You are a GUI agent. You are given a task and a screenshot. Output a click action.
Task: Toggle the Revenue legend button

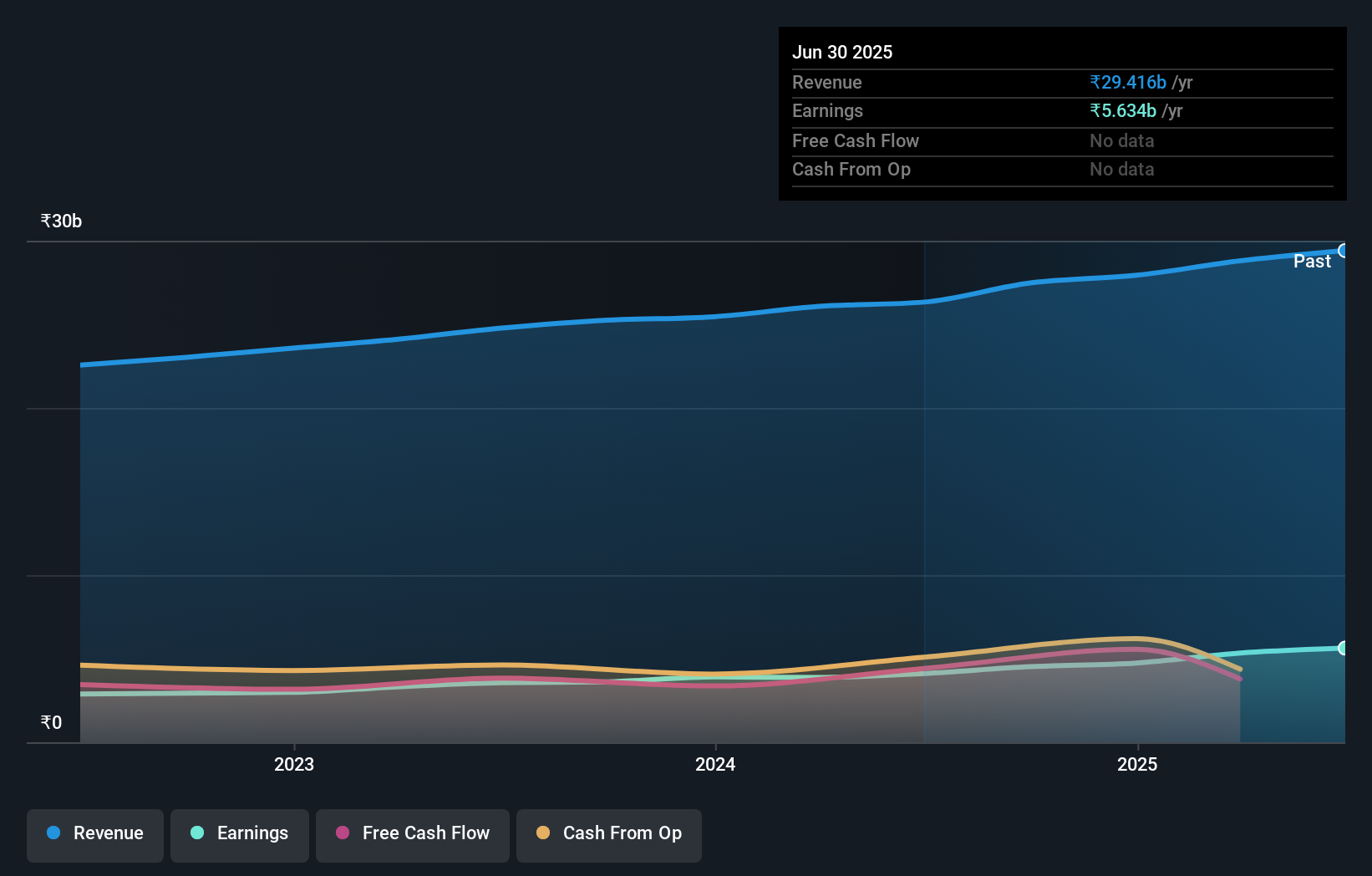(x=95, y=835)
